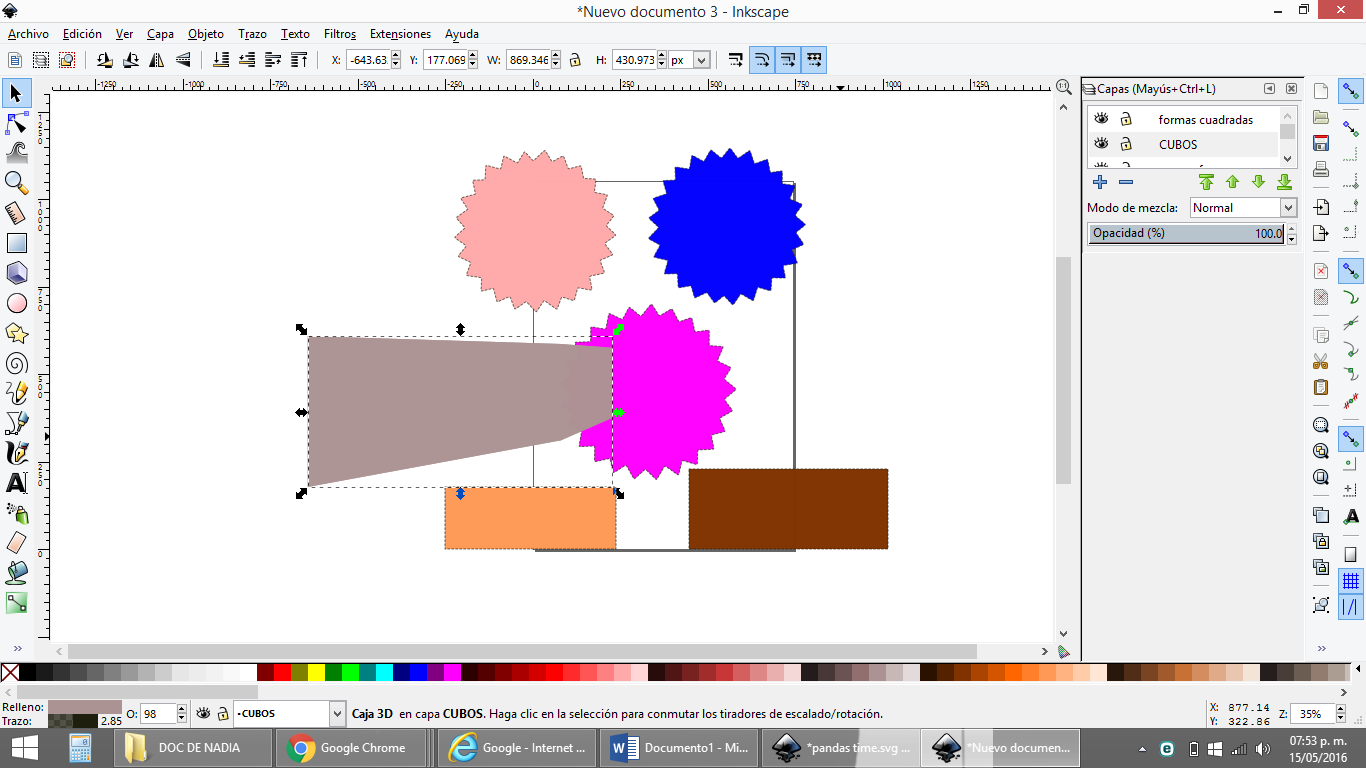The width and height of the screenshot is (1366, 768).
Task: Open the Trazo menu
Action: [252, 34]
